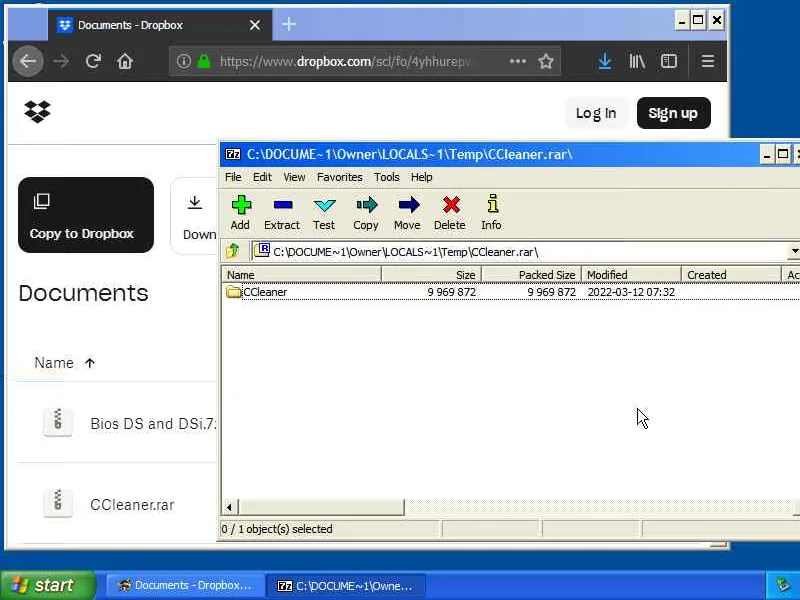This screenshot has width=800, height=600.
Task: Sort by Packed Size column header
Action: point(531,274)
